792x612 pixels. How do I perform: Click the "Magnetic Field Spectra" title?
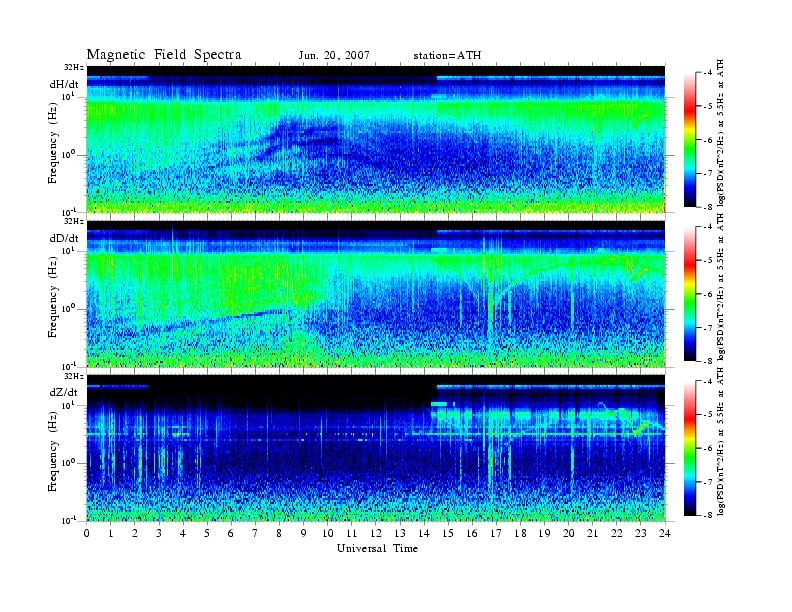164,55
